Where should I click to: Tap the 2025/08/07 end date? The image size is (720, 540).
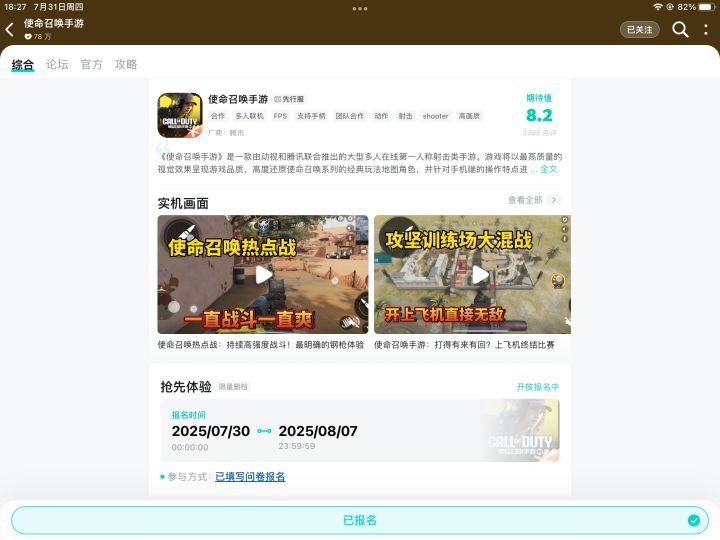(318, 431)
